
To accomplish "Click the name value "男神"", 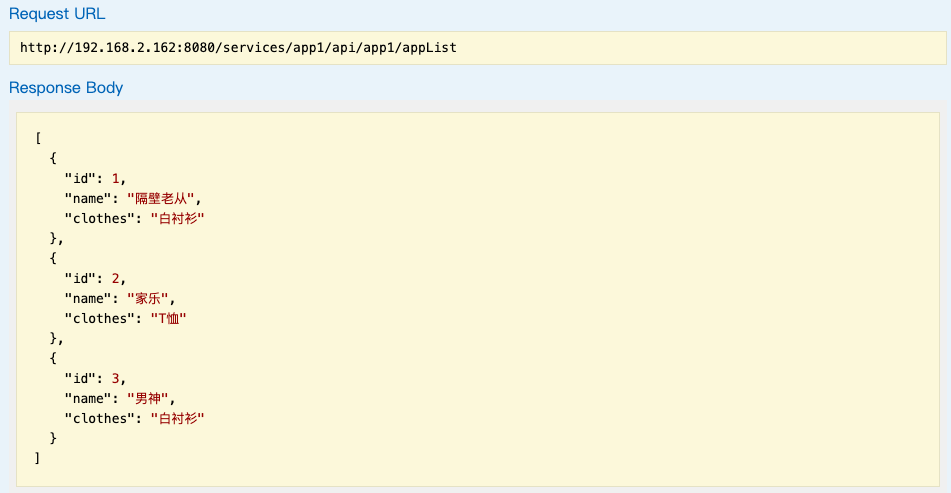I will 147,398.
